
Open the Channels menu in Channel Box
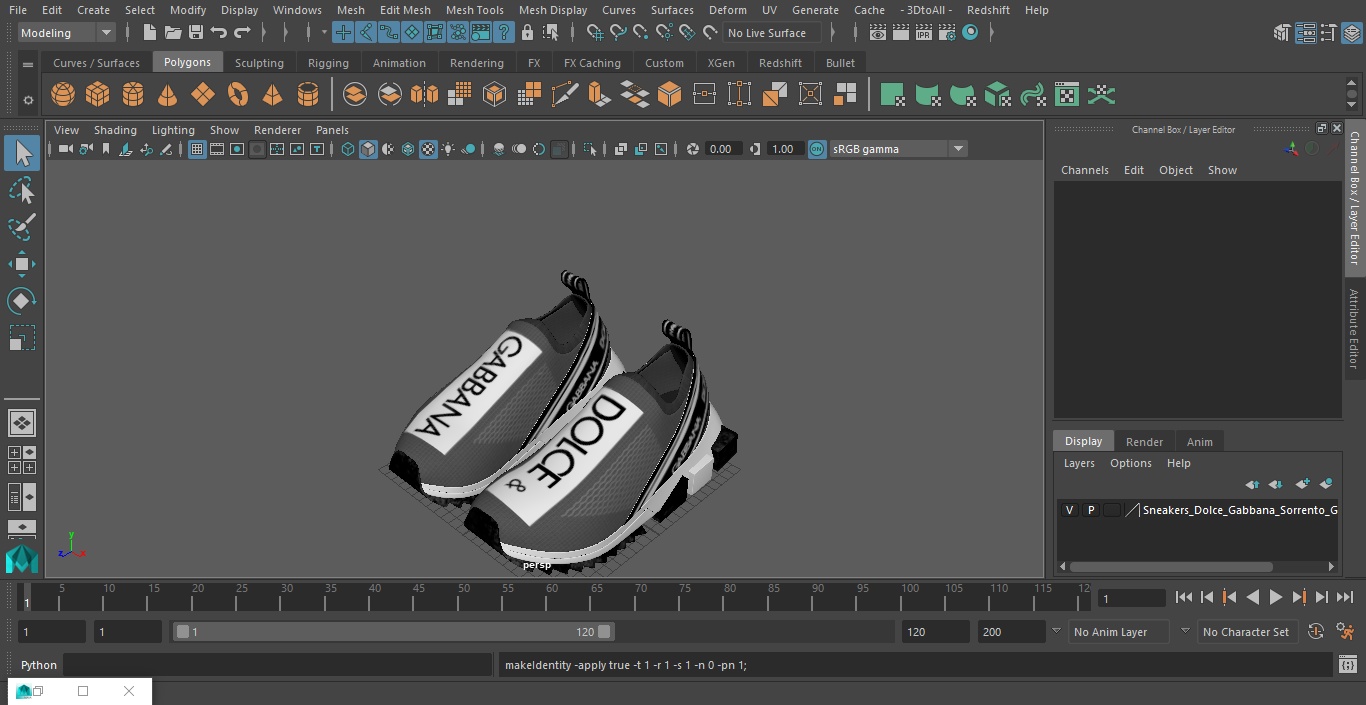(x=1085, y=170)
